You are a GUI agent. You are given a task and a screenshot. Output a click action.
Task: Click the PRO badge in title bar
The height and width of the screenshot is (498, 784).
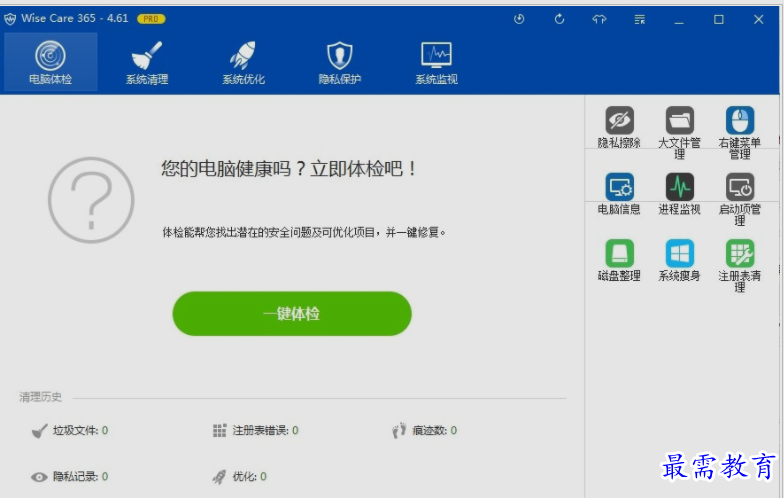click(151, 19)
